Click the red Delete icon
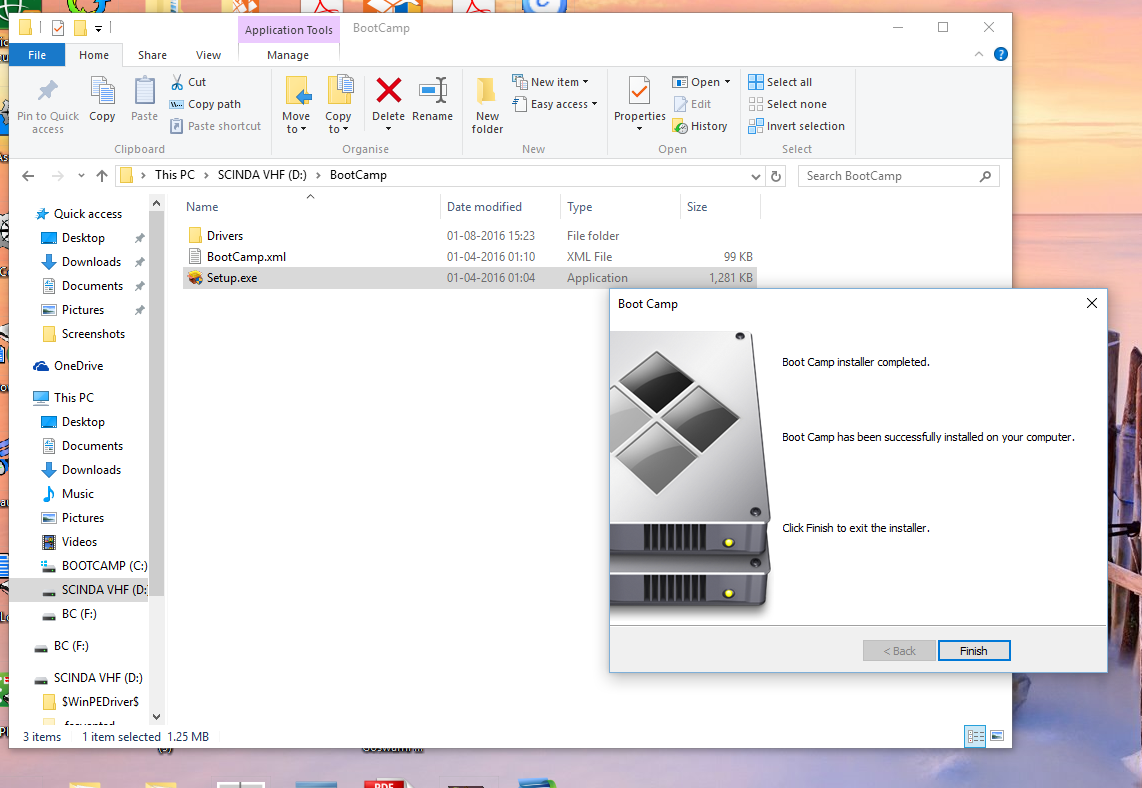Image resolution: width=1142 pixels, height=788 pixels. pyautogui.click(x=388, y=91)
